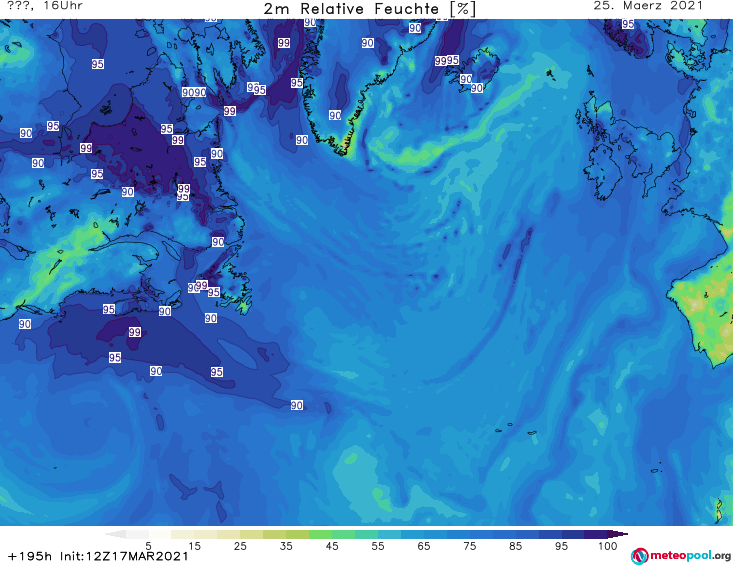Image resolution: width=733 pixels, height=566 pixels.
Task: Click the legend value "95" on the color bar
Action: [561, 546]
